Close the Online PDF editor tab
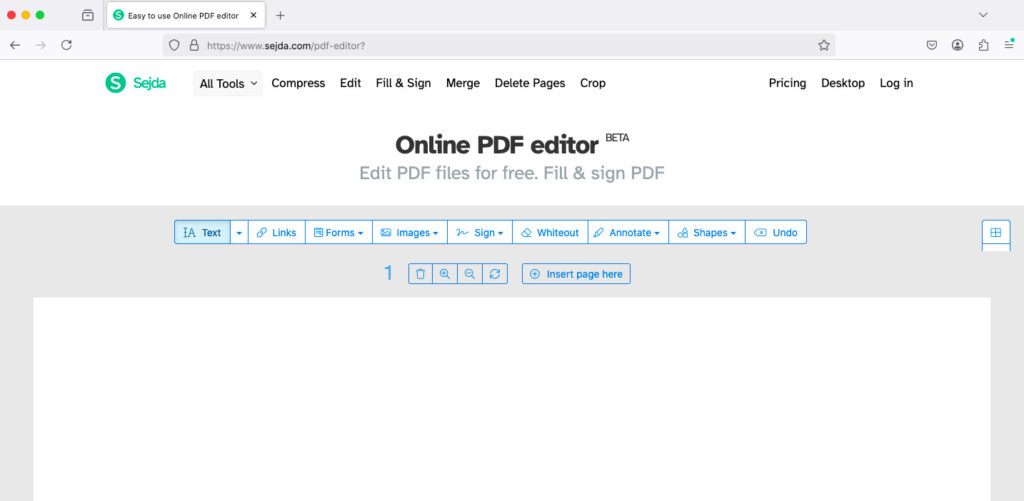The width and height of the screenshot is (1024, 501). (253, 15)
